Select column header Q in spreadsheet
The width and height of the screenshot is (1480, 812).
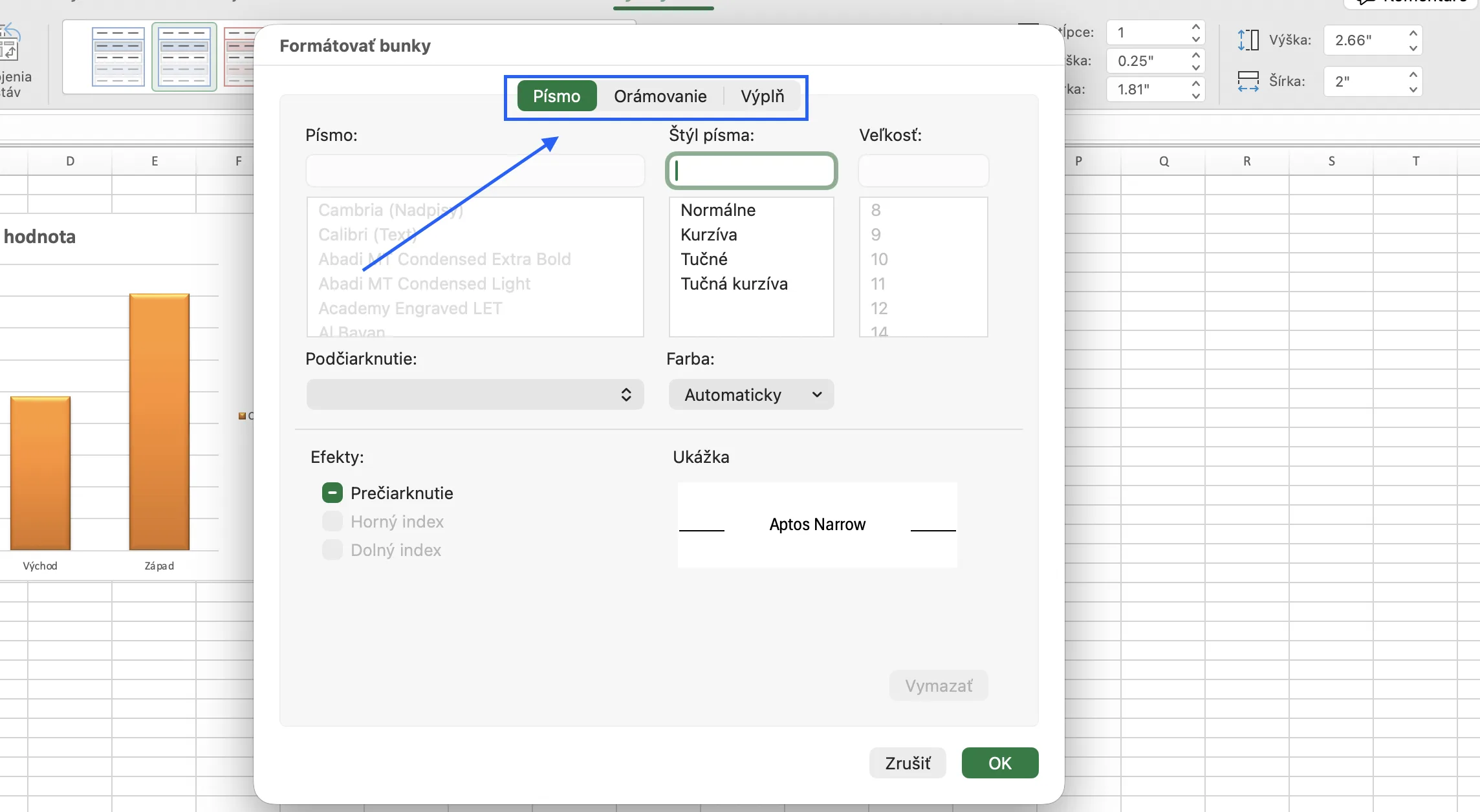coord(1164,161)
